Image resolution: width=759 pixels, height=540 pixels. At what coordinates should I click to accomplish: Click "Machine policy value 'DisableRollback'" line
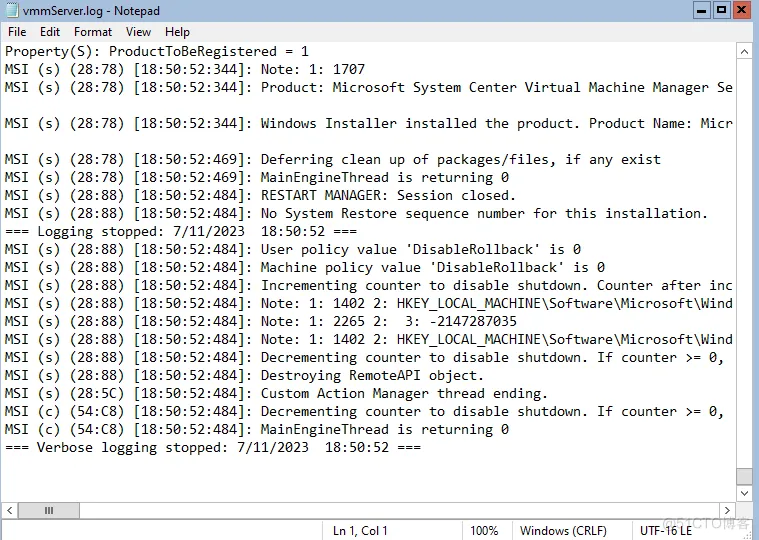305,267
